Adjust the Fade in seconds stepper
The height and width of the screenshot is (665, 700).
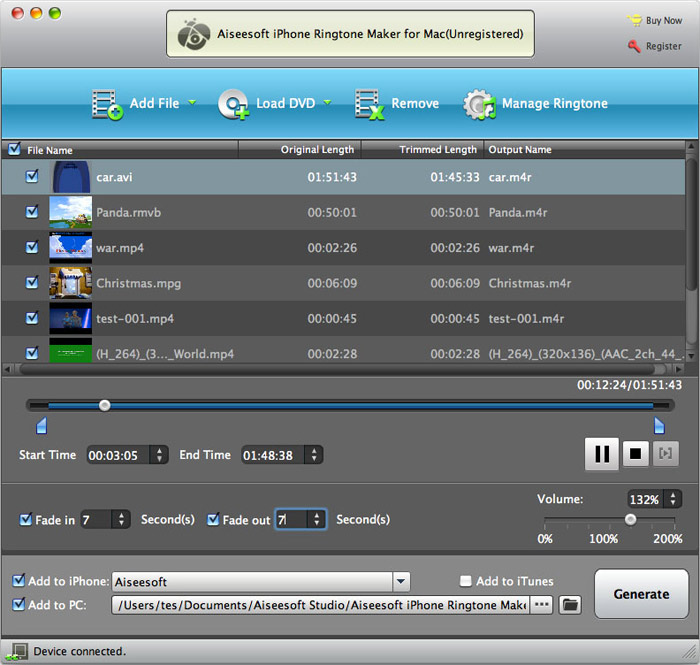coord(121,520)
